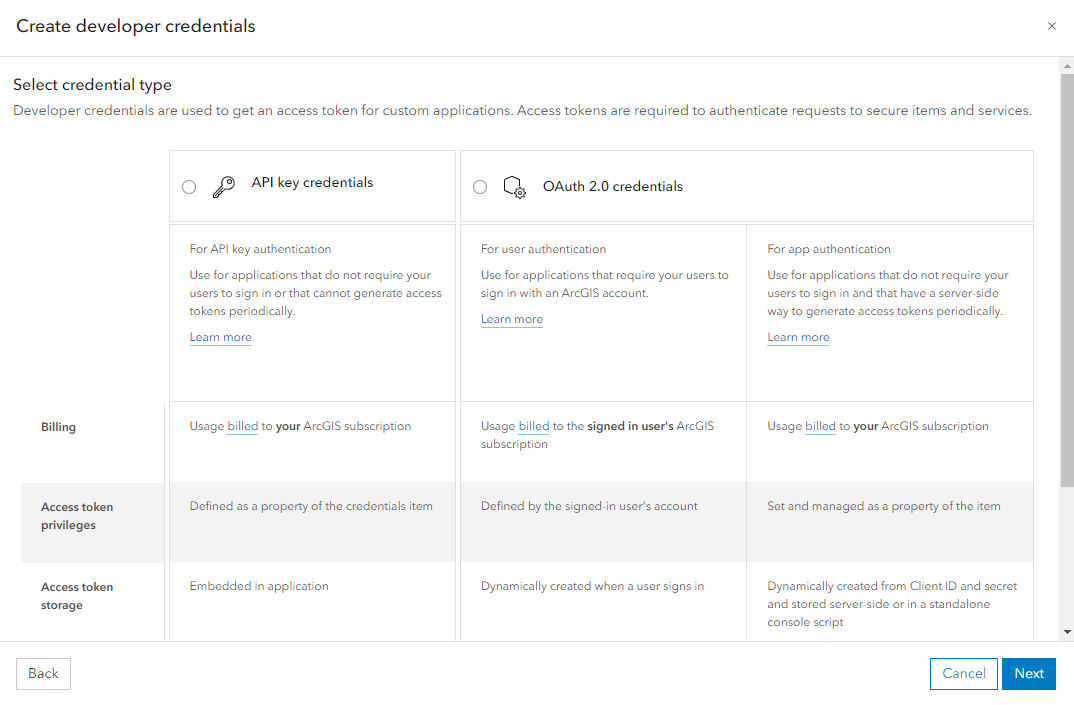Click the API key icon

[224, 187]
